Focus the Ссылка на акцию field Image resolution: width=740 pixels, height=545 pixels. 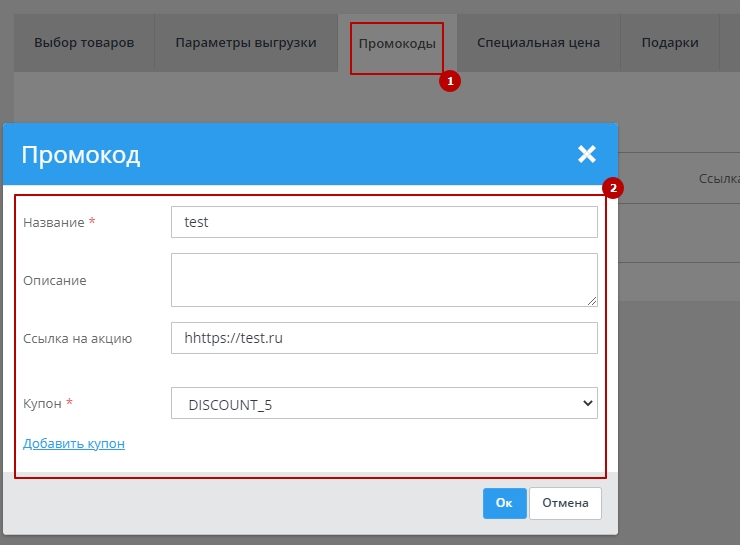(x=384, y=338)
